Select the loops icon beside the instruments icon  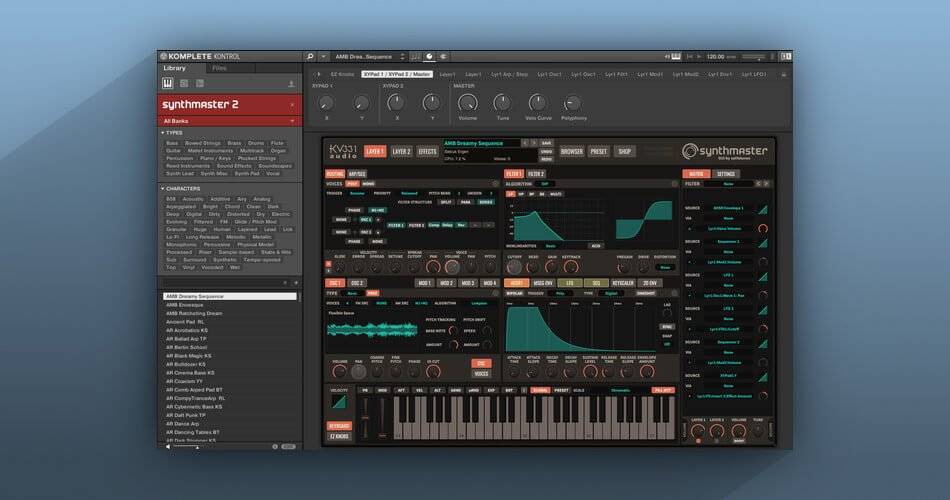184,84
